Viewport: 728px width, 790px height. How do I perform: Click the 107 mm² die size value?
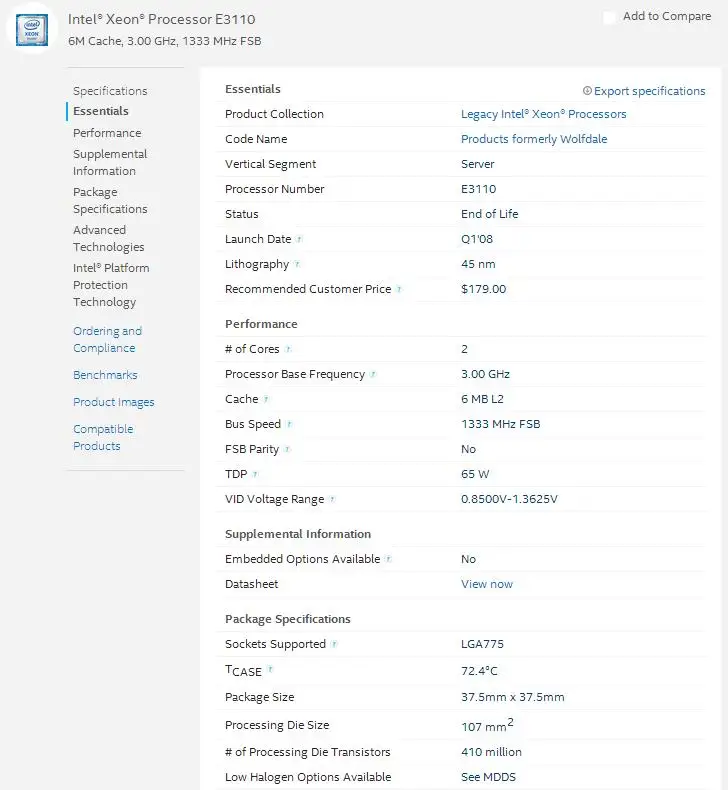[487, 725]
